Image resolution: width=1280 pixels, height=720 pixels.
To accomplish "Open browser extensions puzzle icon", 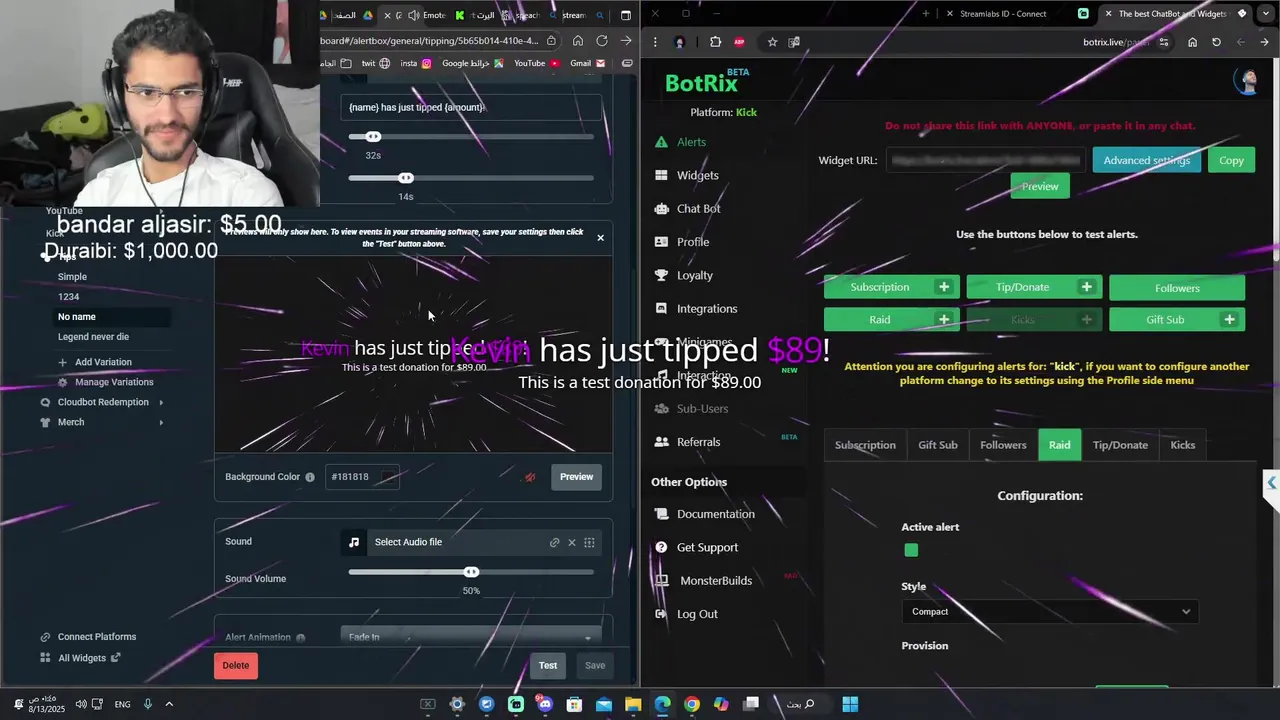I will point(715,42).
